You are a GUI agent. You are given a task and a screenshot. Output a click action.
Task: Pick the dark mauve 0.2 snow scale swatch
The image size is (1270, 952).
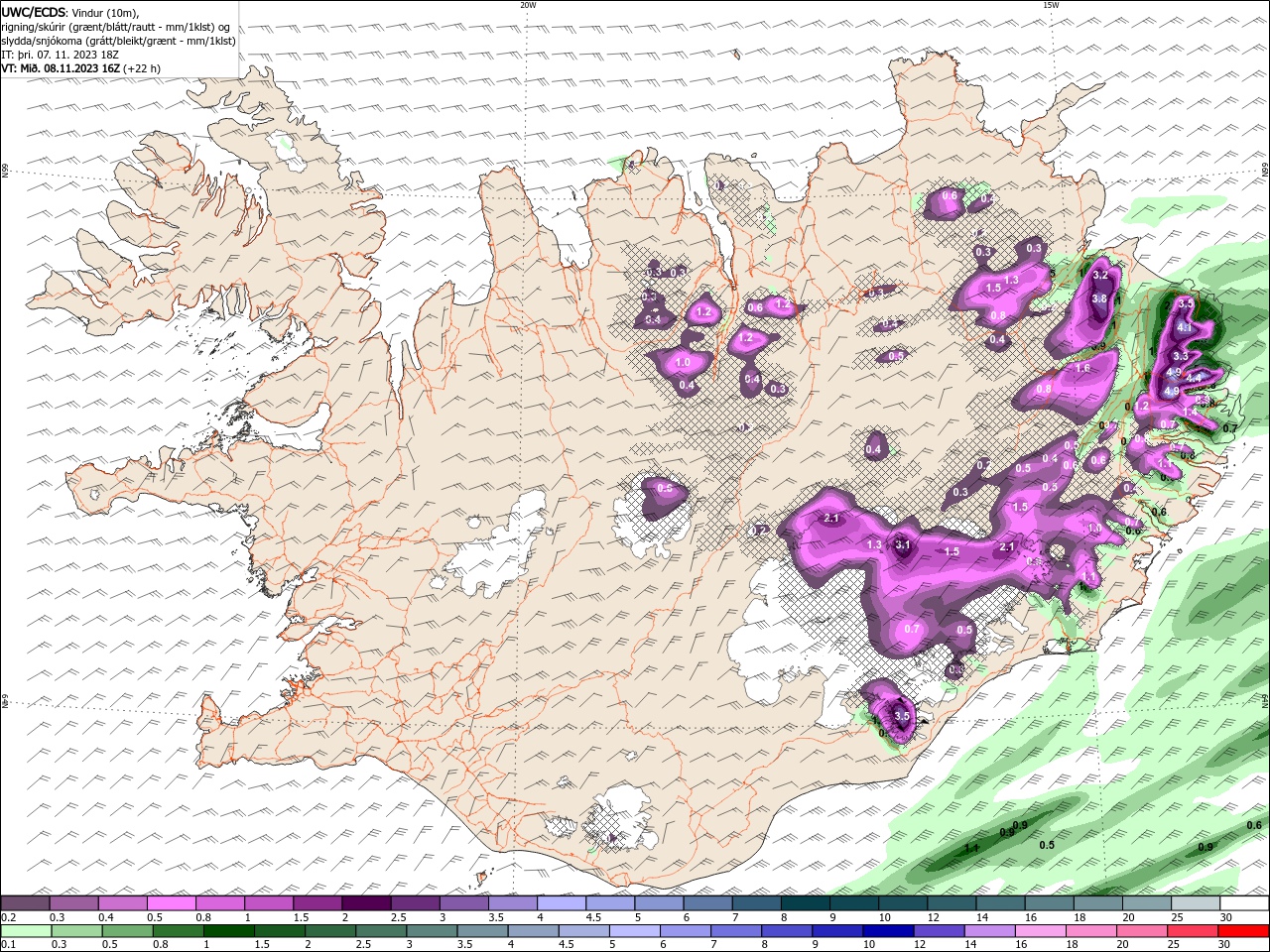pos(25,903)
